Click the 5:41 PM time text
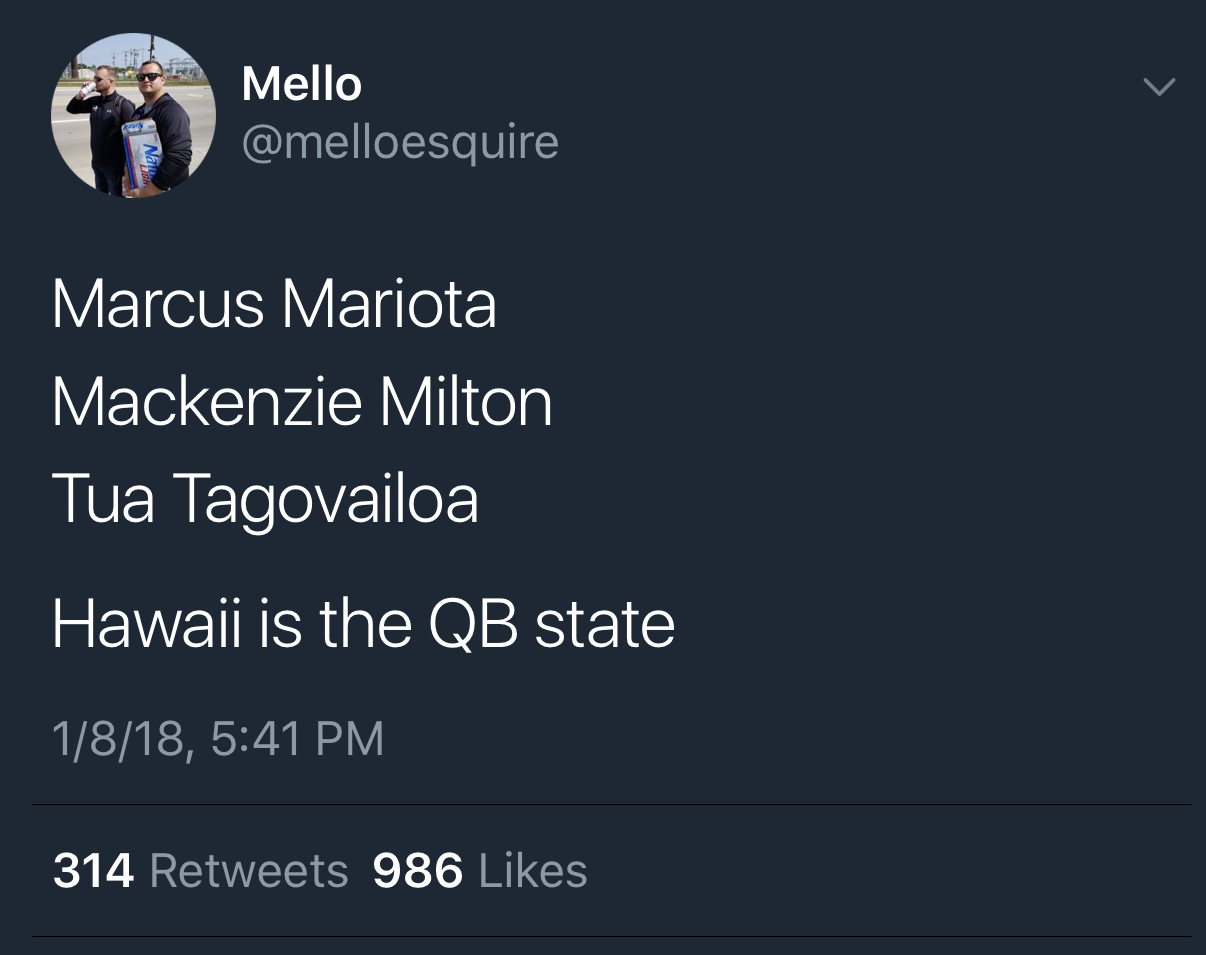The width and height of the screenshot is (1206, 955). point(299,740)
